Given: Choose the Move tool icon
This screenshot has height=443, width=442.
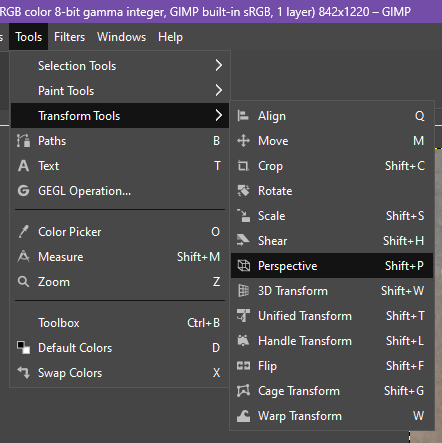Looking at the screenshot, I should [243, 141].
